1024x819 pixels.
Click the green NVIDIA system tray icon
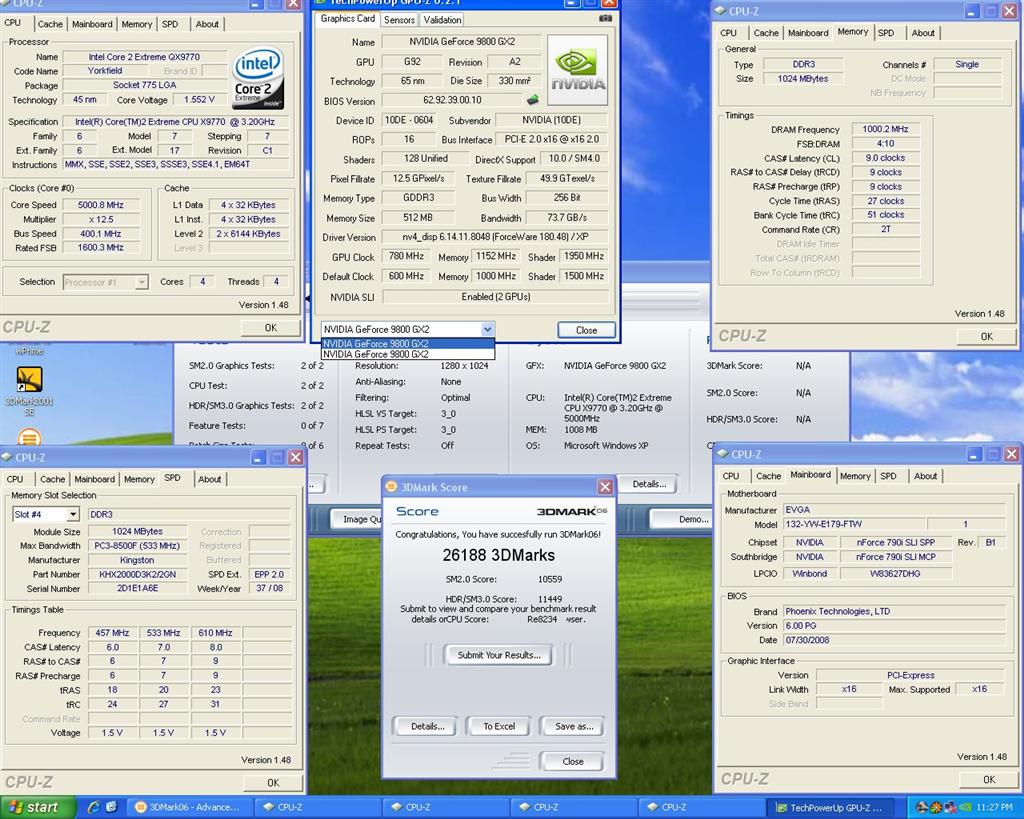965,807
